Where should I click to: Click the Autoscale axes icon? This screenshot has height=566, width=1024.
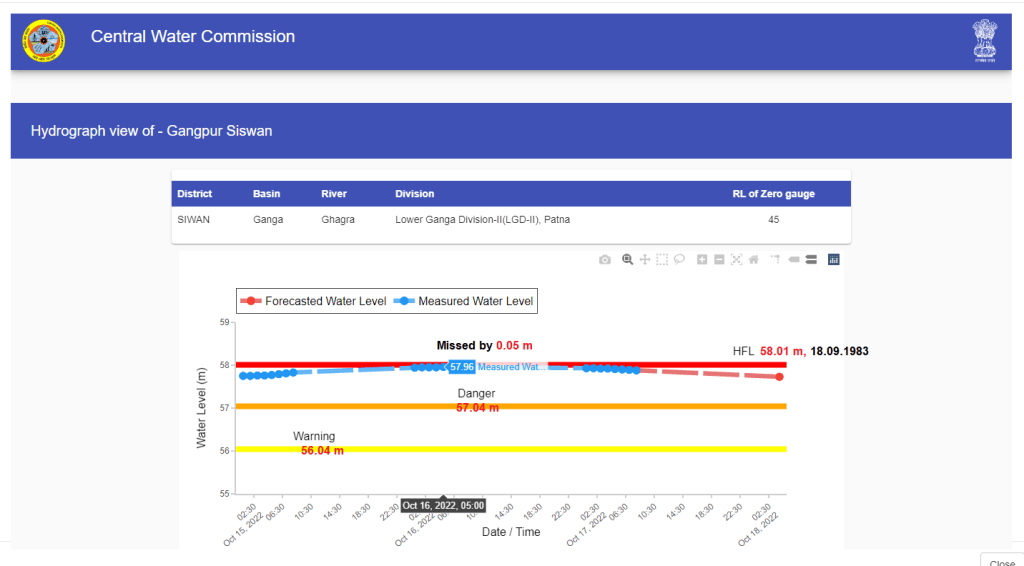point(736,260)
